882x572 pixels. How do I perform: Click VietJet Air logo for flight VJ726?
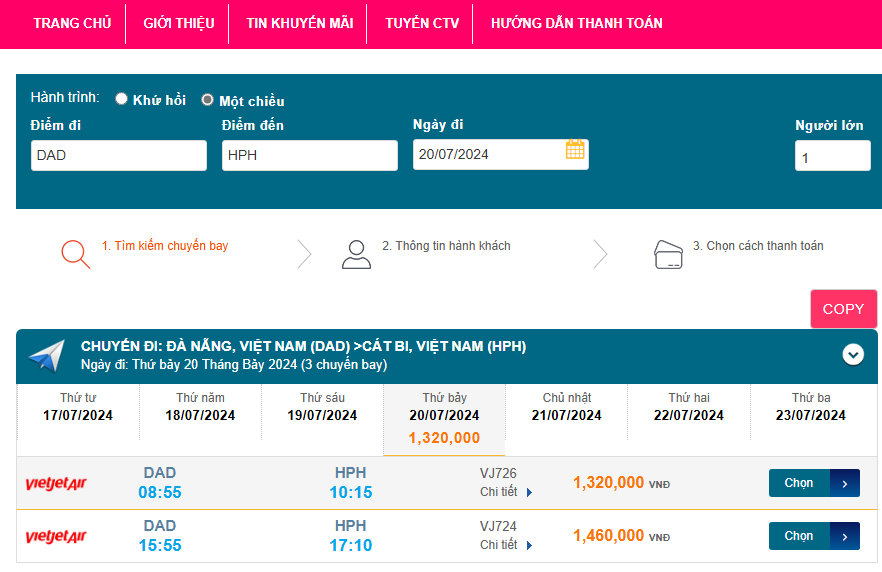pyautogui.click(x=56, y=484)
